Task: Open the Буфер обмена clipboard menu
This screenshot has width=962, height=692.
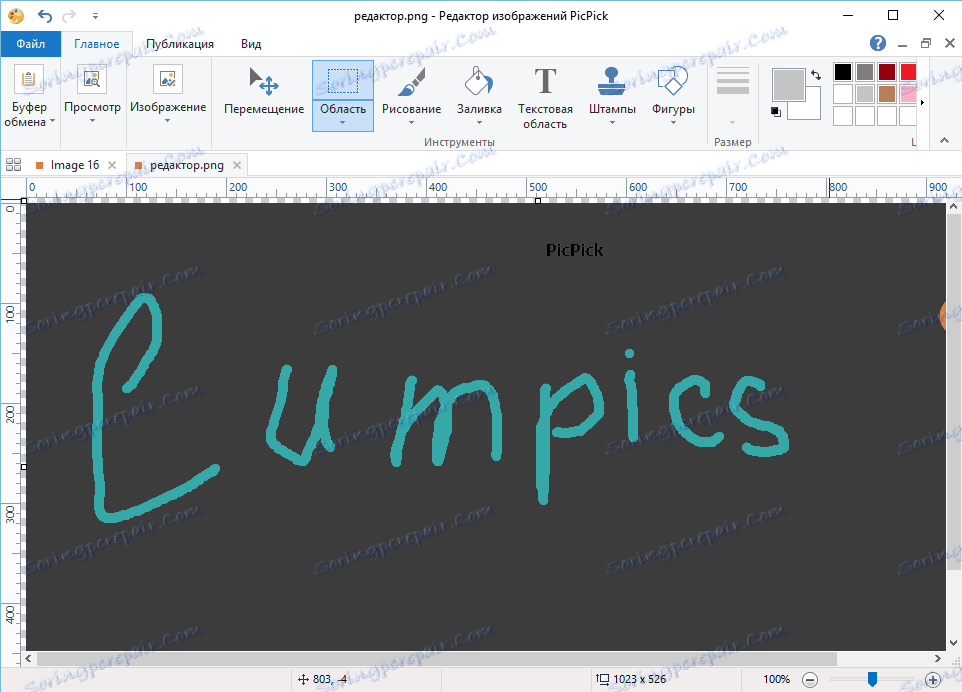Action: (29, 95)
